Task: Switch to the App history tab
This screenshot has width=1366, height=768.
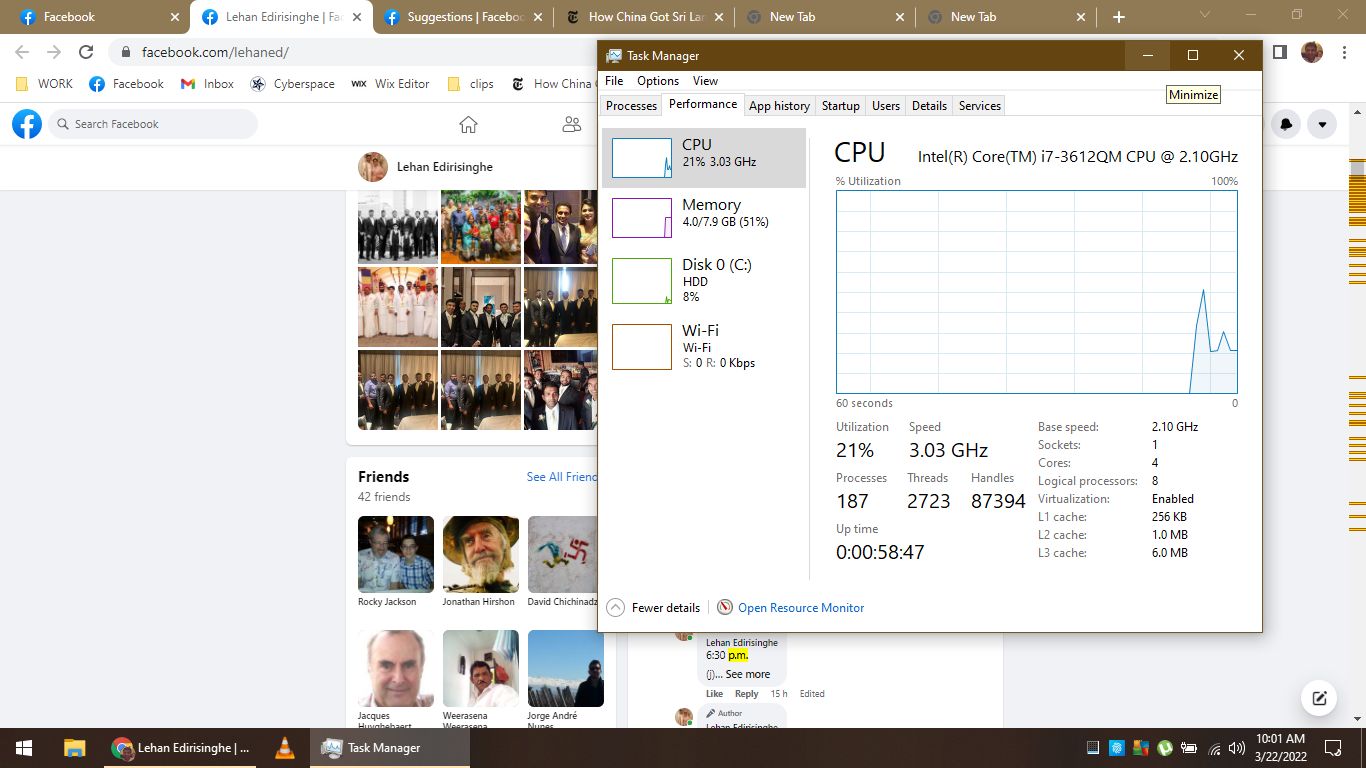Action: click(x=779, y=106)
